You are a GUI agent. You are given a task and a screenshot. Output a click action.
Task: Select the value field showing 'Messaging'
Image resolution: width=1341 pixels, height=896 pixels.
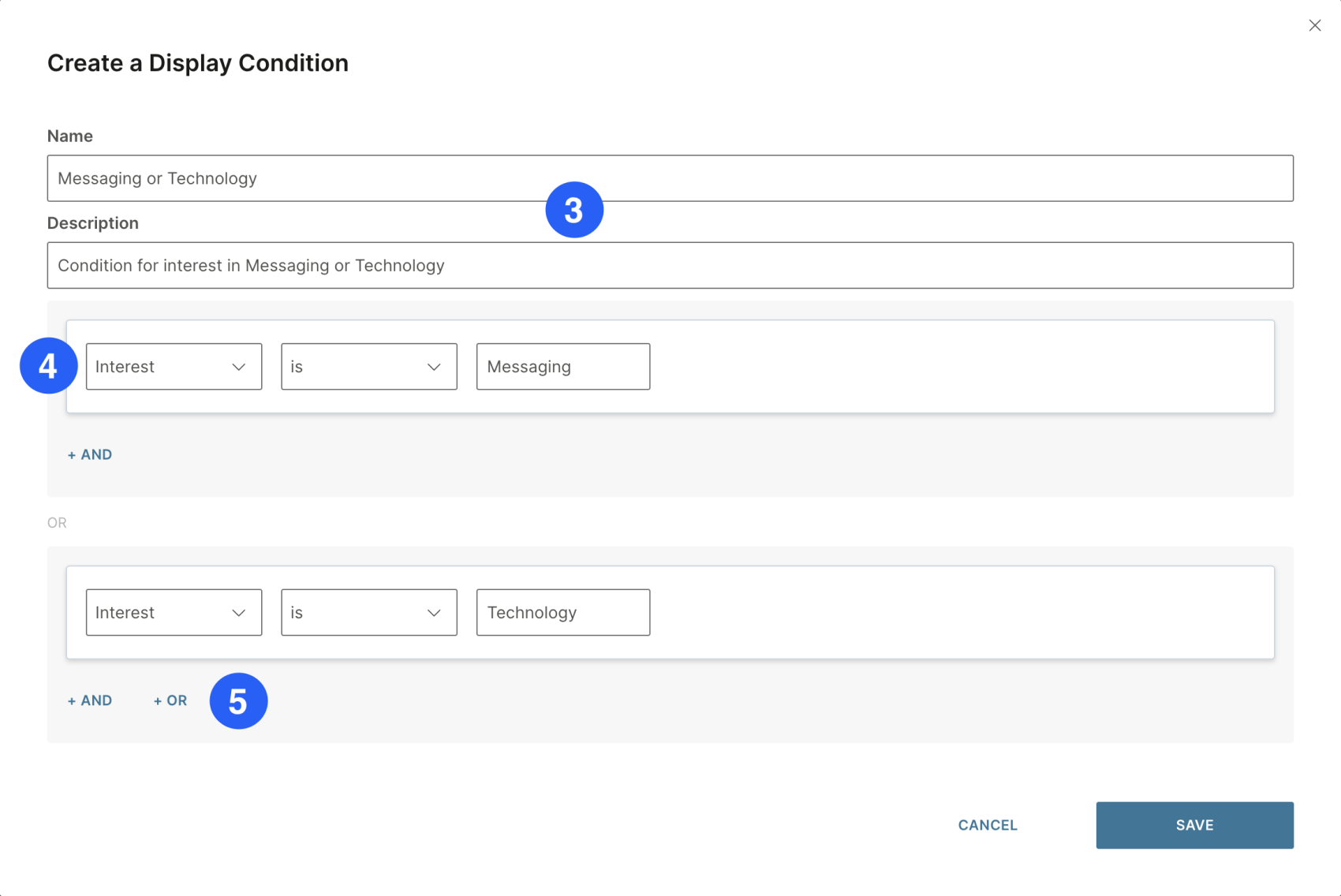(562, 366)
